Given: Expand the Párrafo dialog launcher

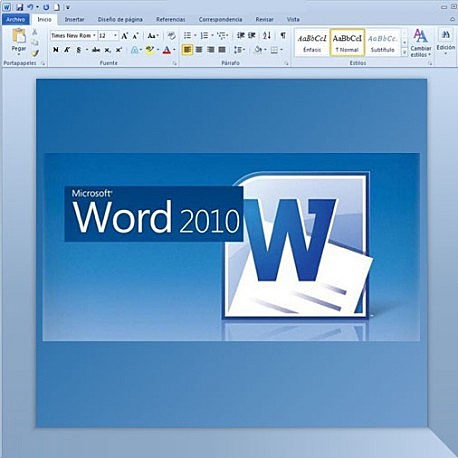Looking at the screenshot, I should click(x=287, y=63).
